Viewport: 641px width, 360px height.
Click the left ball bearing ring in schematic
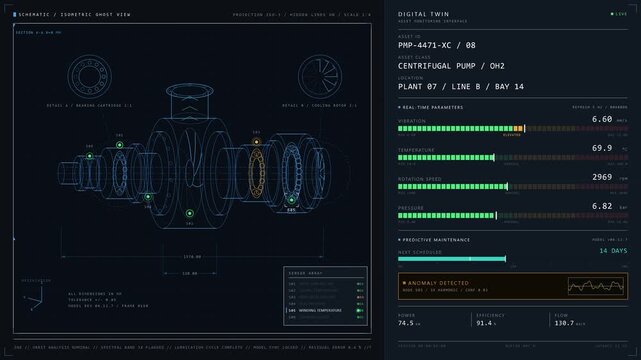tap(120, 172)
